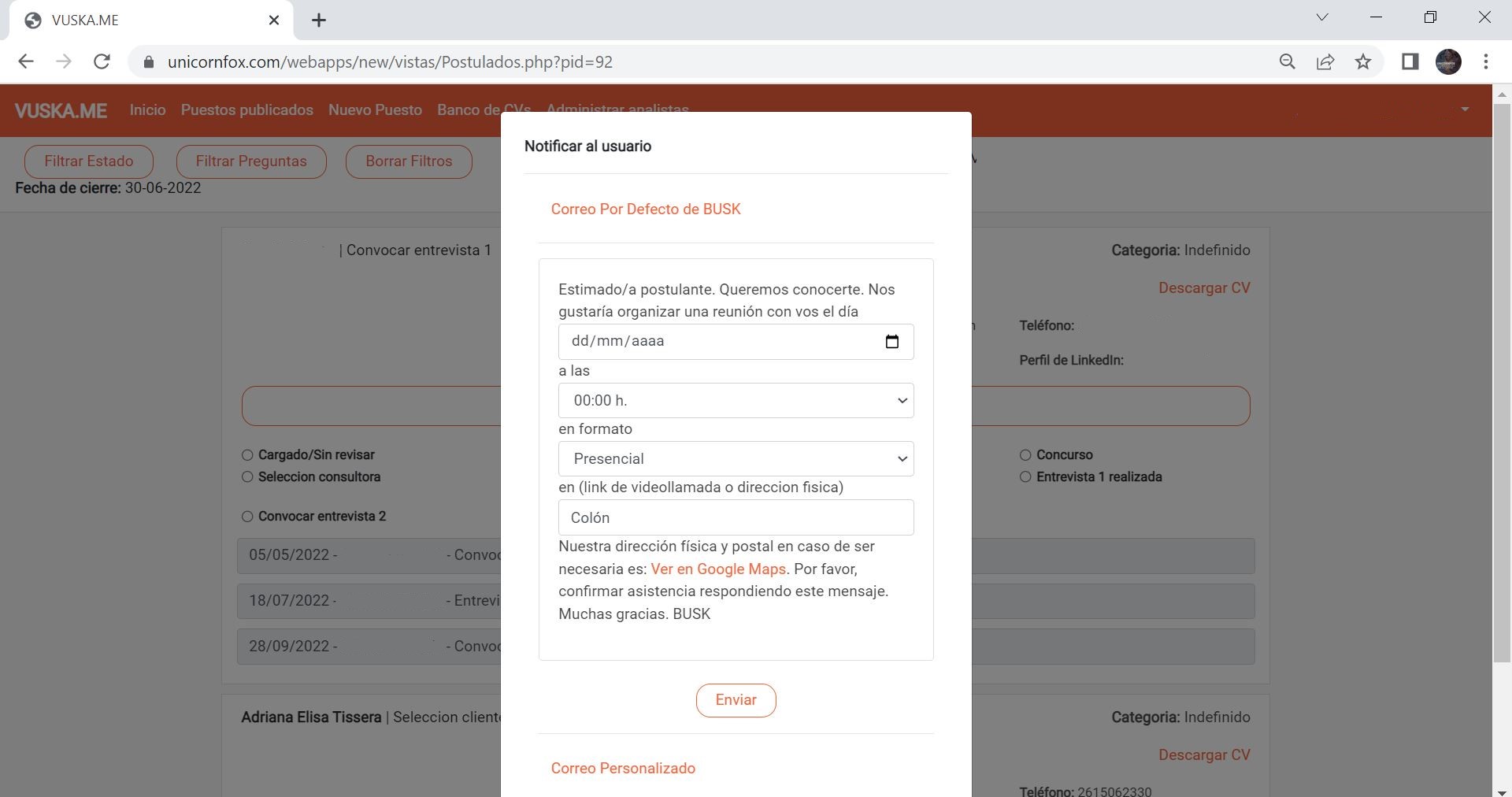This screenshot has width=1512, height=797.
Task: Go to Nuevo Puesto menu item
Action: click(375, 110)
